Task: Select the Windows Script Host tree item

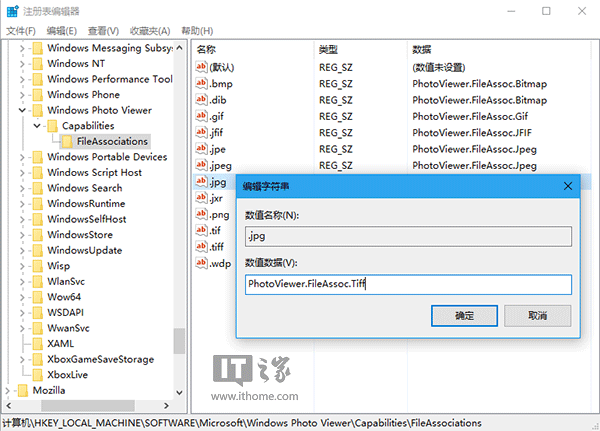Action: pyautogui.click(x=95, y=173)
